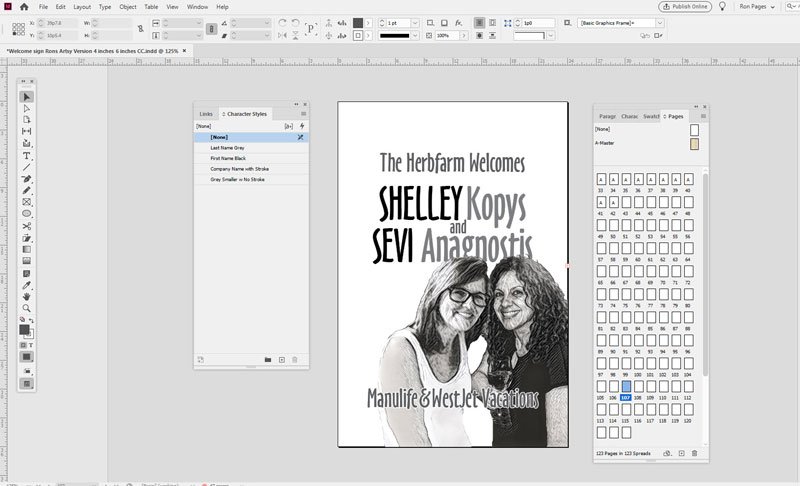The height and width of the screenshot is (486, 800).
Task: Select the Zoom tool
Action: pos(27,308)
